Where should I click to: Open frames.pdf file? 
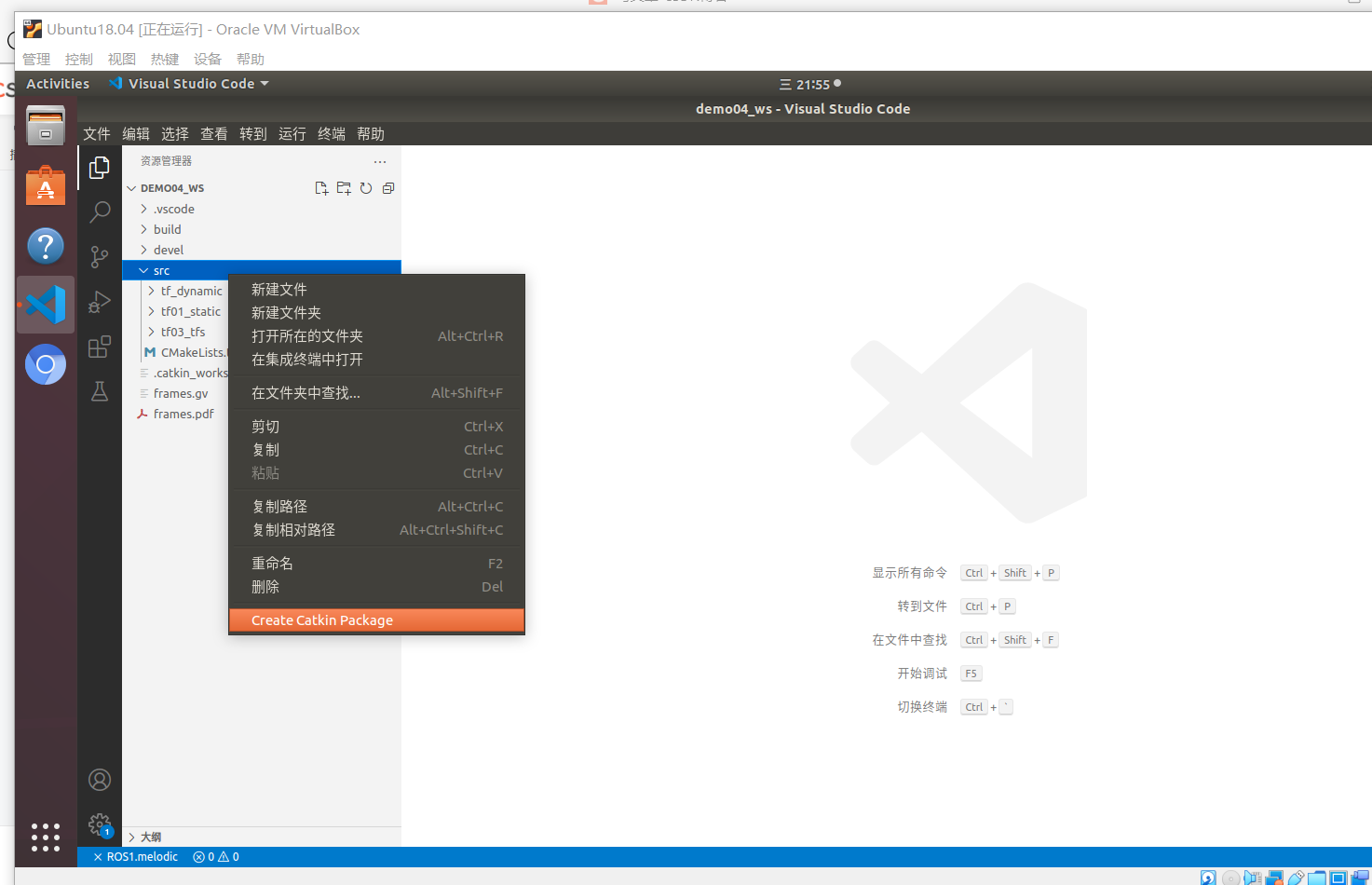coord(175,414)
